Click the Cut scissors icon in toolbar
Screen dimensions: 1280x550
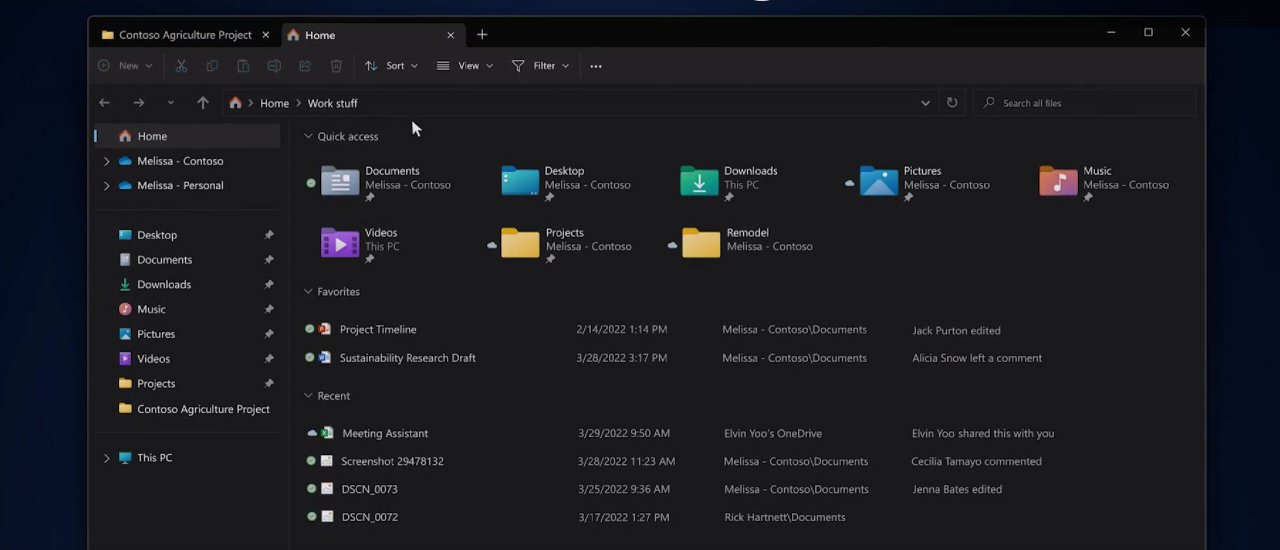point(181,66)
